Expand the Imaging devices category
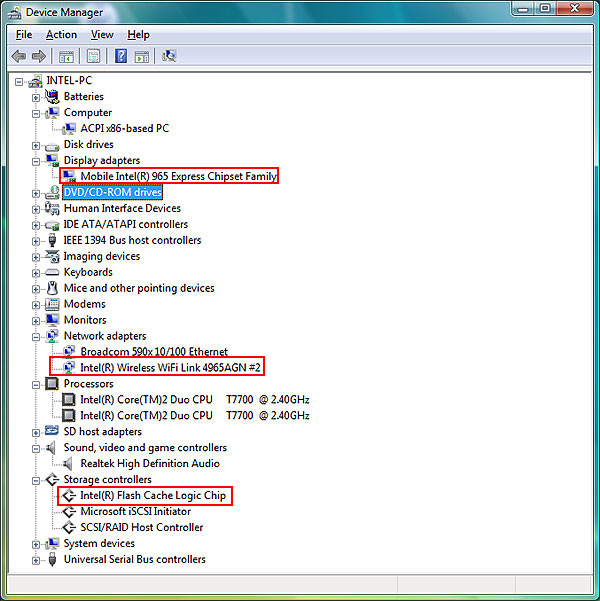Screen dimensions: 600x601 pos(36,257)
